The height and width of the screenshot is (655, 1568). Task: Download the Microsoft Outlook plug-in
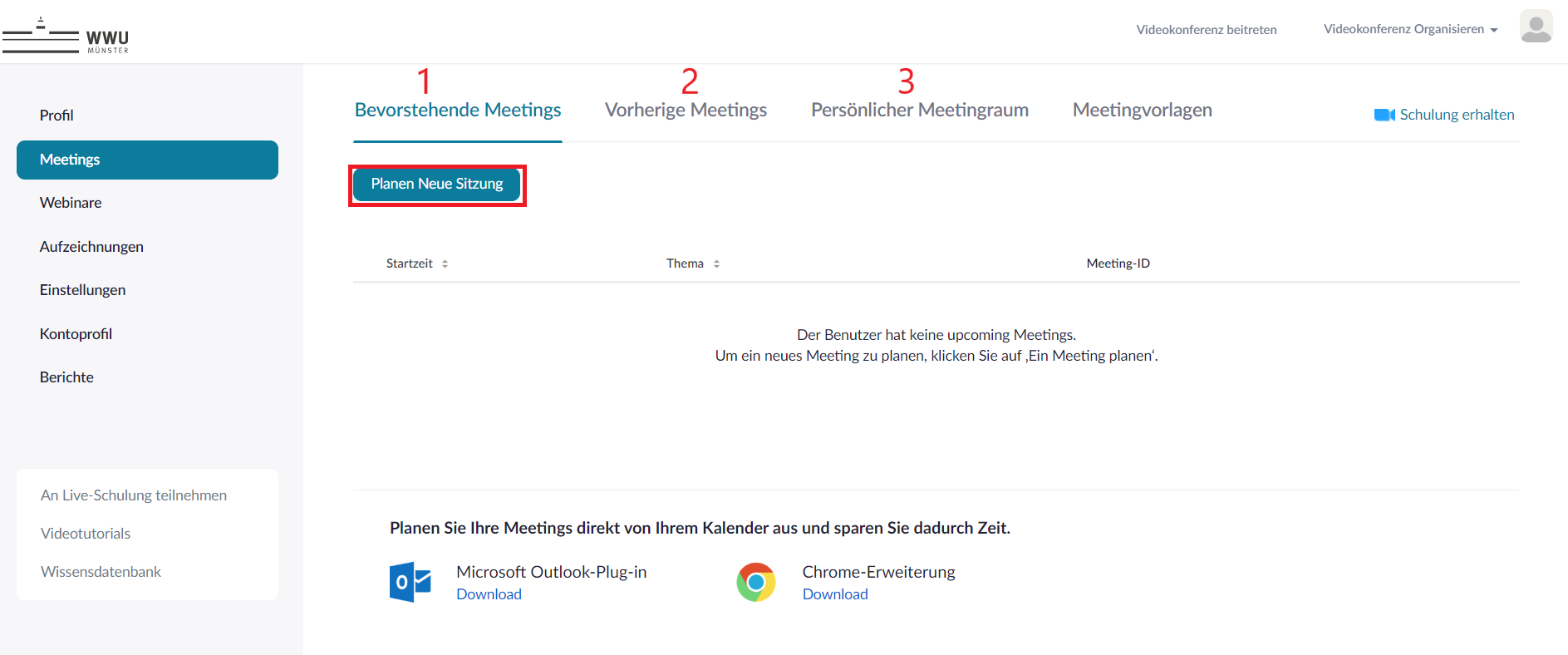(x=489, y=594)
